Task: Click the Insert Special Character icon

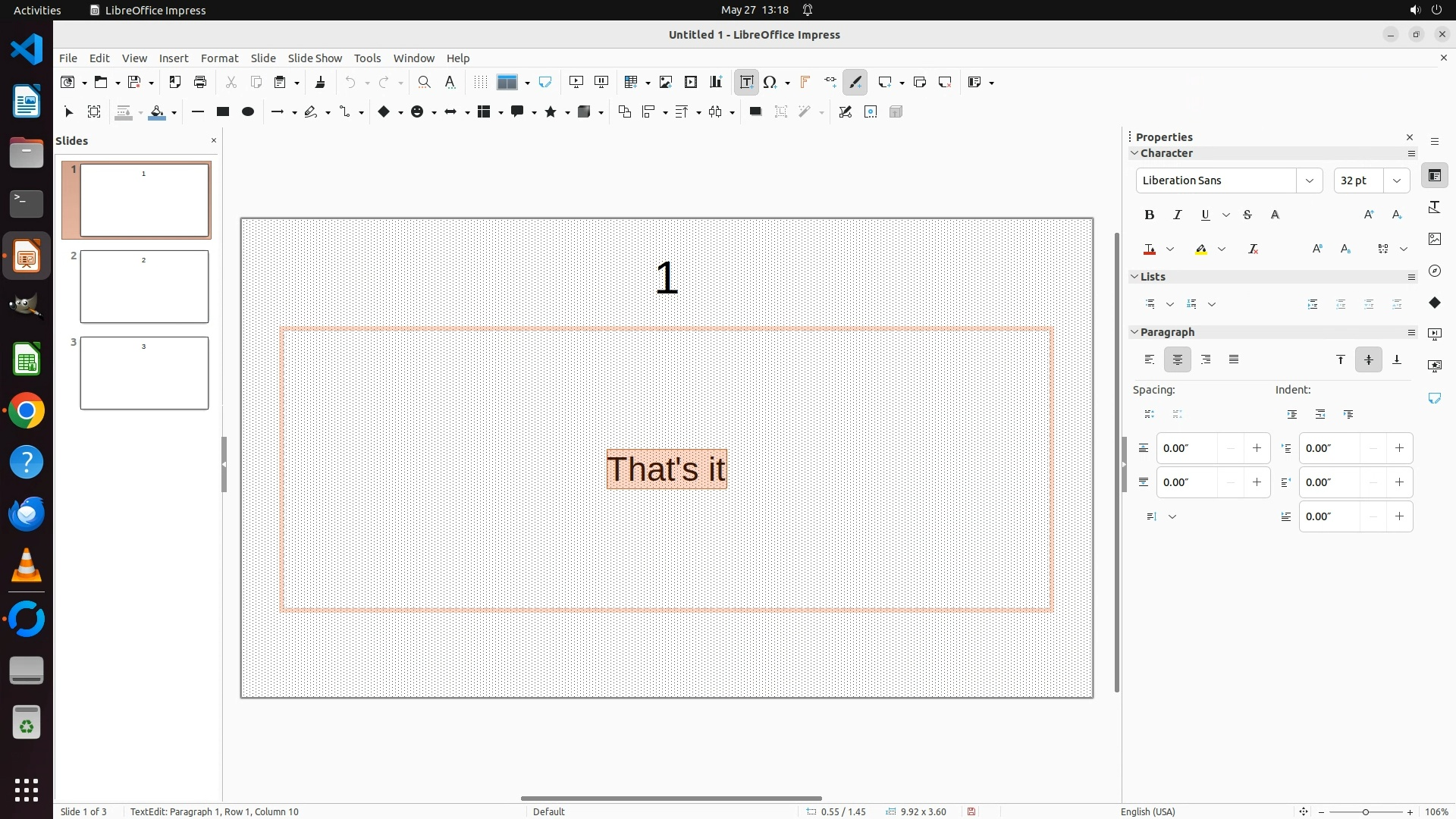Action: 770,82
